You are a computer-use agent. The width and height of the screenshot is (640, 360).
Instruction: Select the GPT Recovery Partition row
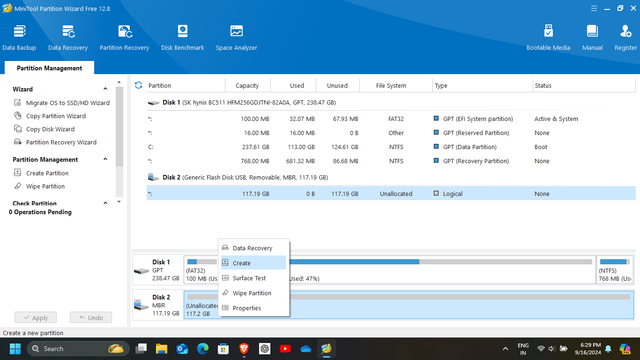coord(391,161)
